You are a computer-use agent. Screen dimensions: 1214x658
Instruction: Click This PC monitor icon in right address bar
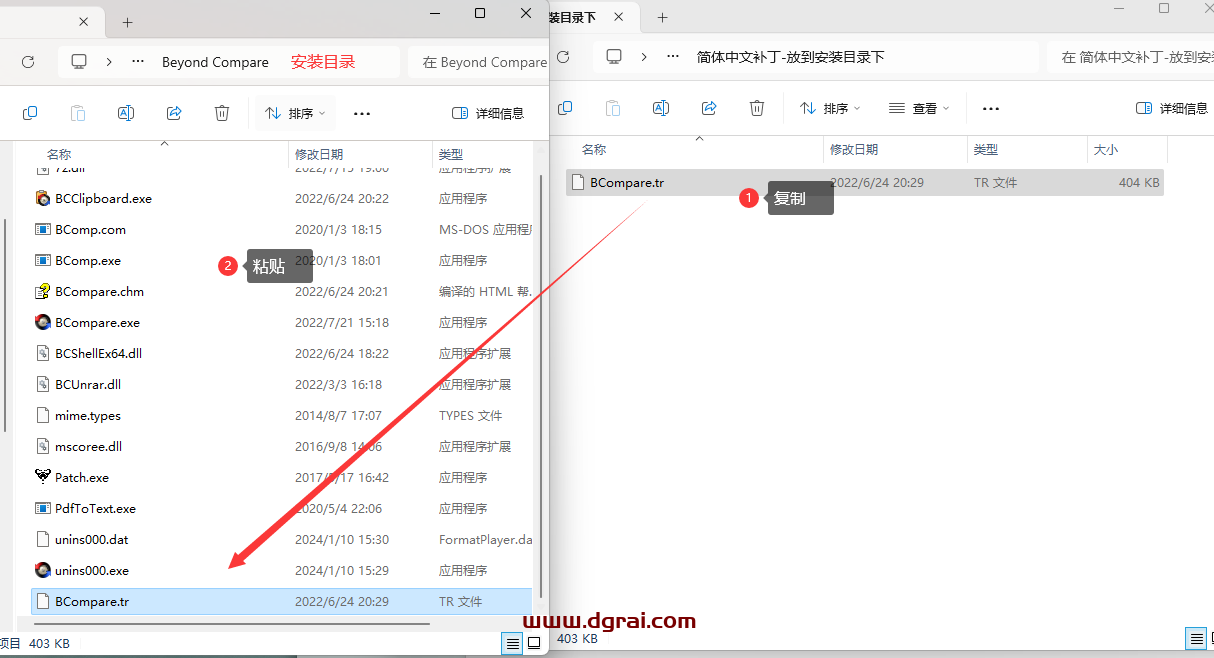(614, 57)
